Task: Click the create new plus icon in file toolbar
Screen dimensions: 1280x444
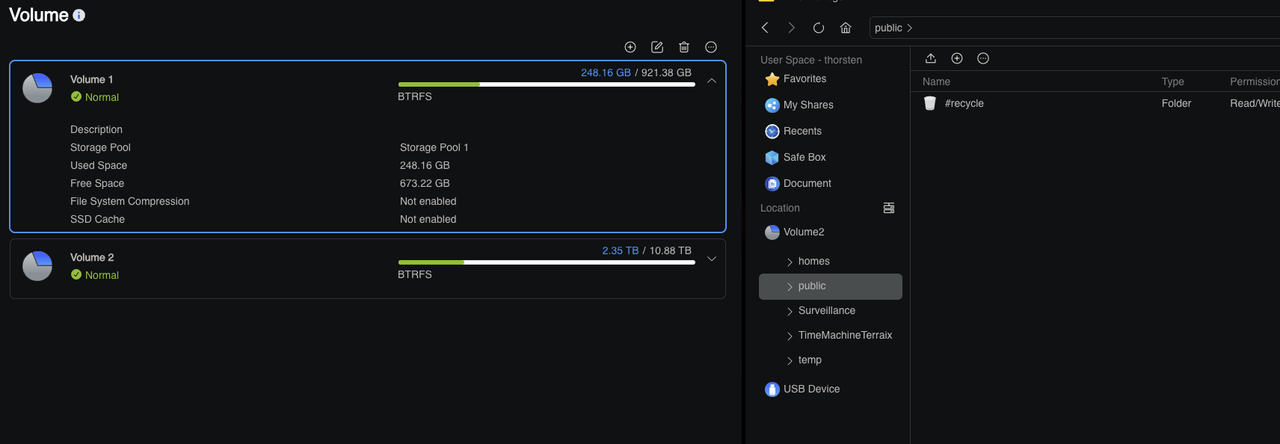Action: point(957,58)
